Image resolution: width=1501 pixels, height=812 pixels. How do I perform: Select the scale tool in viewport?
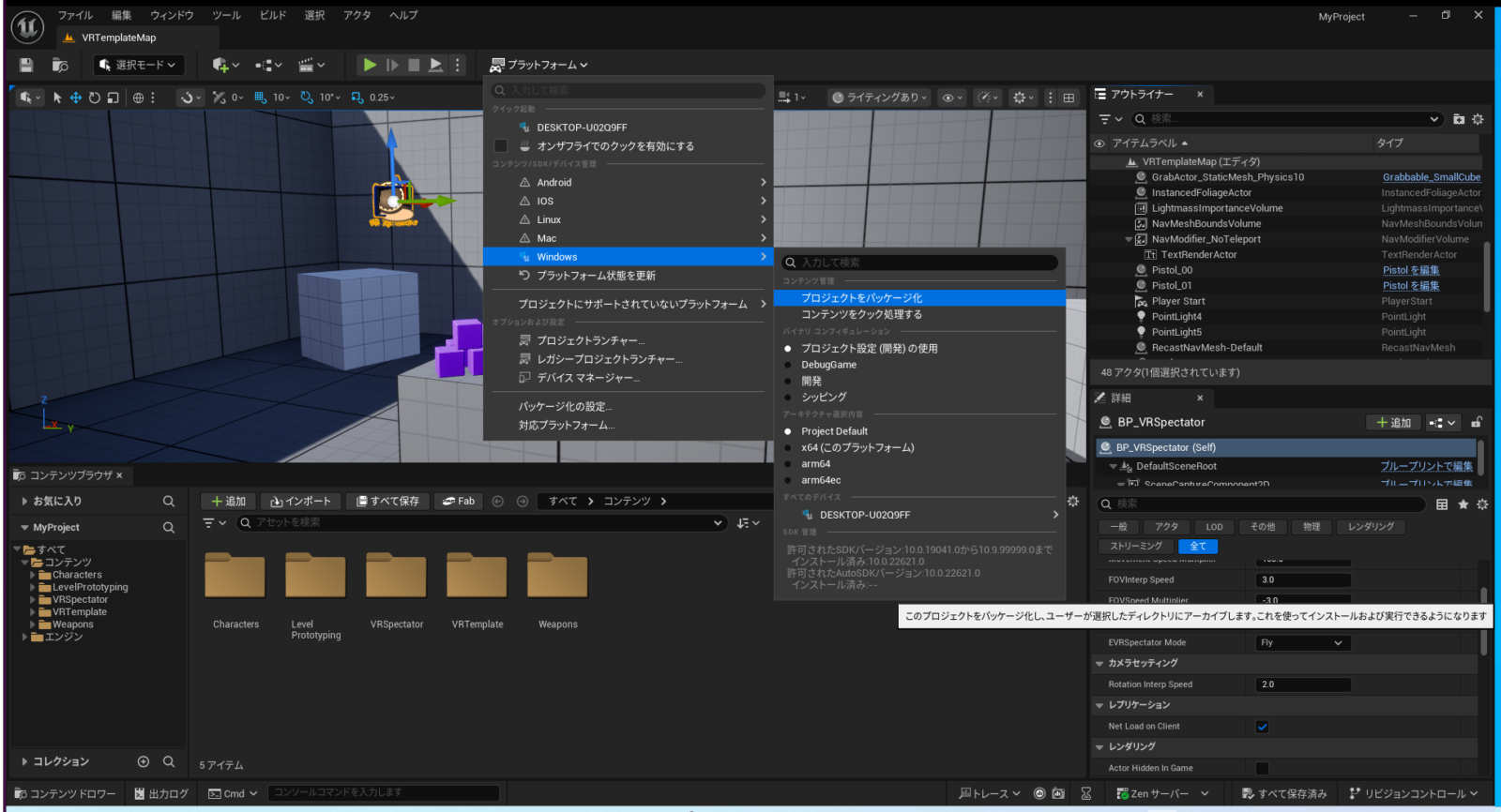[113, 98]
